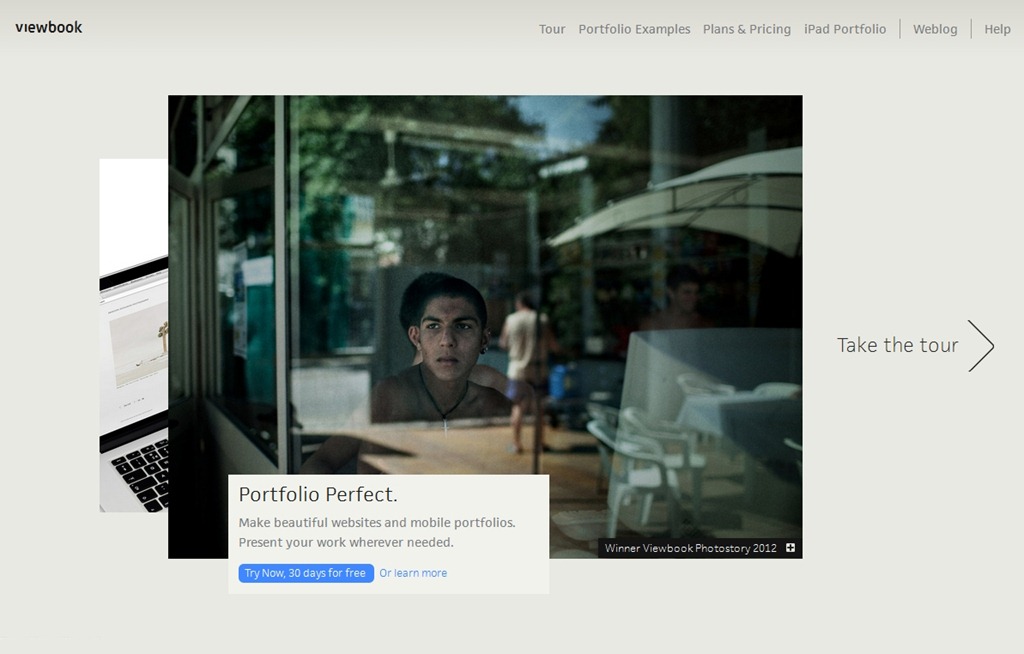The height and width of the screenshot is (654, 1024).
Task: Open the Weblog link
Action: [x=935, y=29]
